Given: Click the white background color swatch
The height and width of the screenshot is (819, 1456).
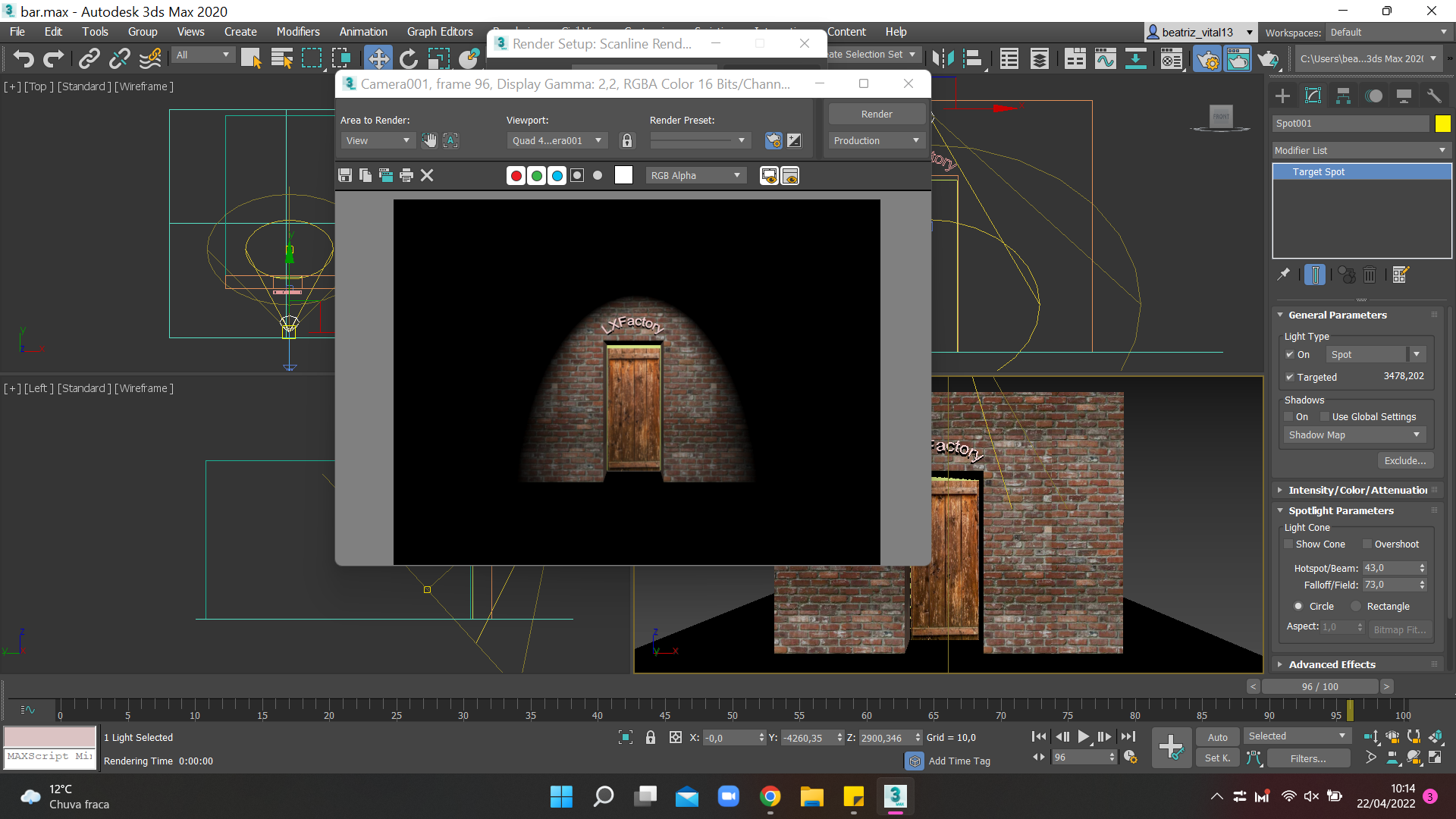Looking at the screenshot, I should click(x=623, y=175).
